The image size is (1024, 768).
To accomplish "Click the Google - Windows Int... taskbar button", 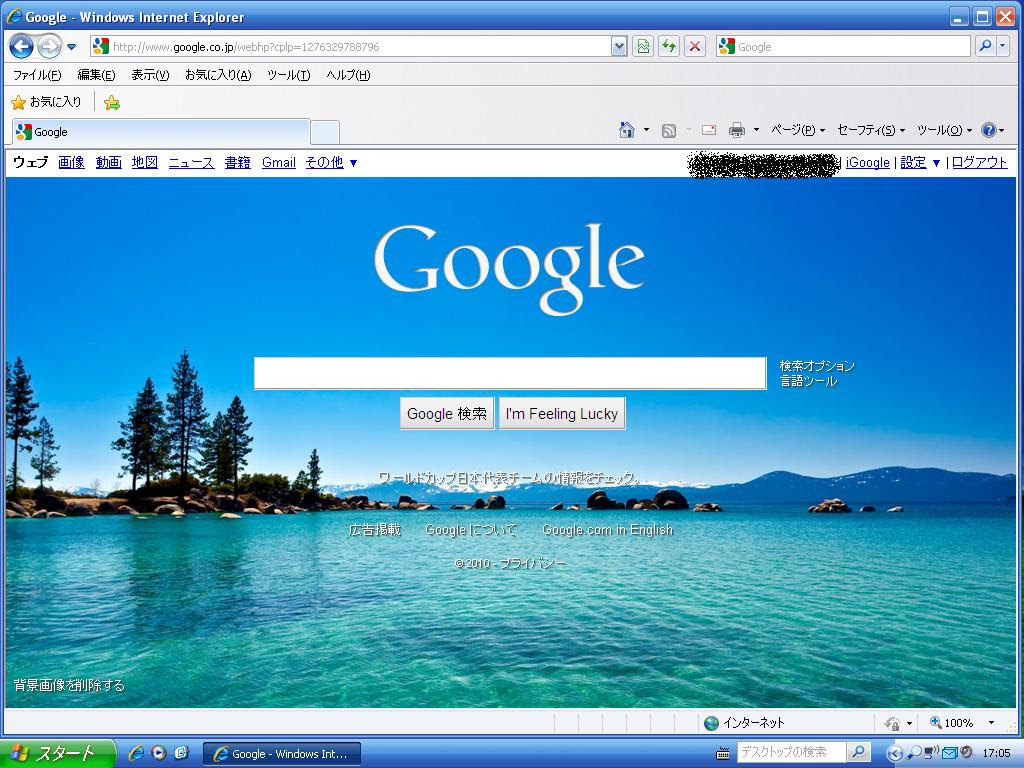I will (281, 754).
